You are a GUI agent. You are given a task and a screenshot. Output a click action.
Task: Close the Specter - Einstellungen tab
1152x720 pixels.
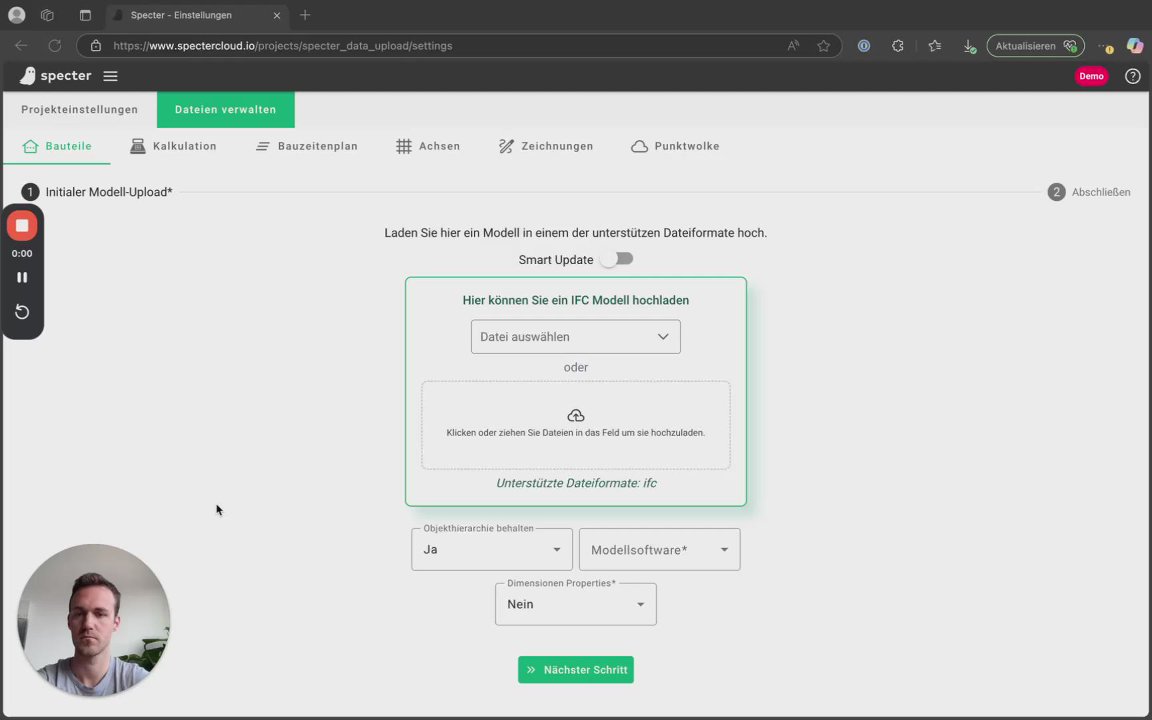tap(277, 15)
